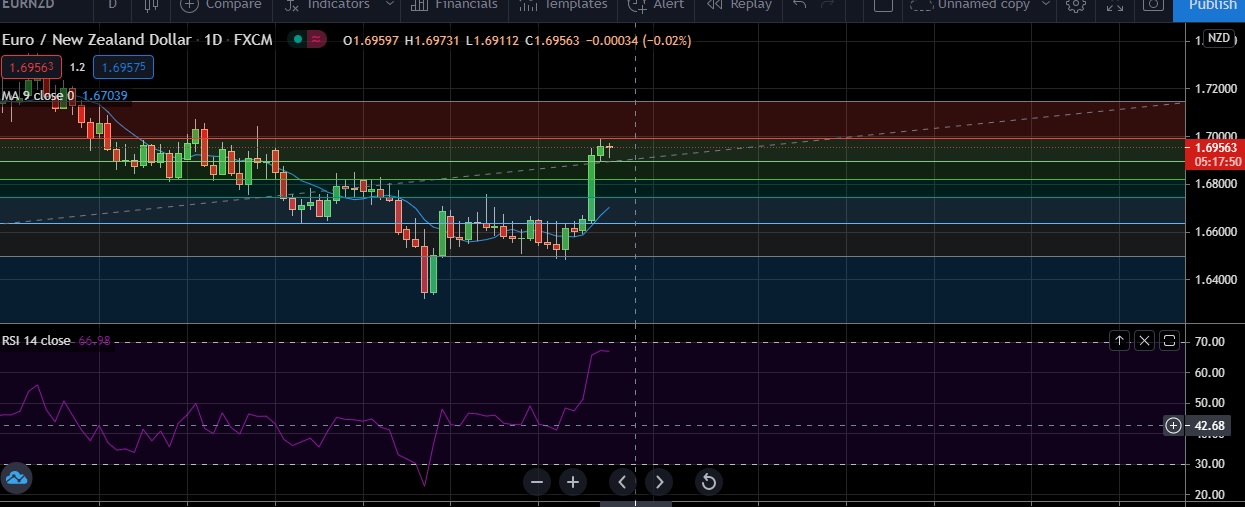The height and width of the screenshot is (507, 1245).
Task: Open the layout selector square icon
Action: (x=882, y=5)
